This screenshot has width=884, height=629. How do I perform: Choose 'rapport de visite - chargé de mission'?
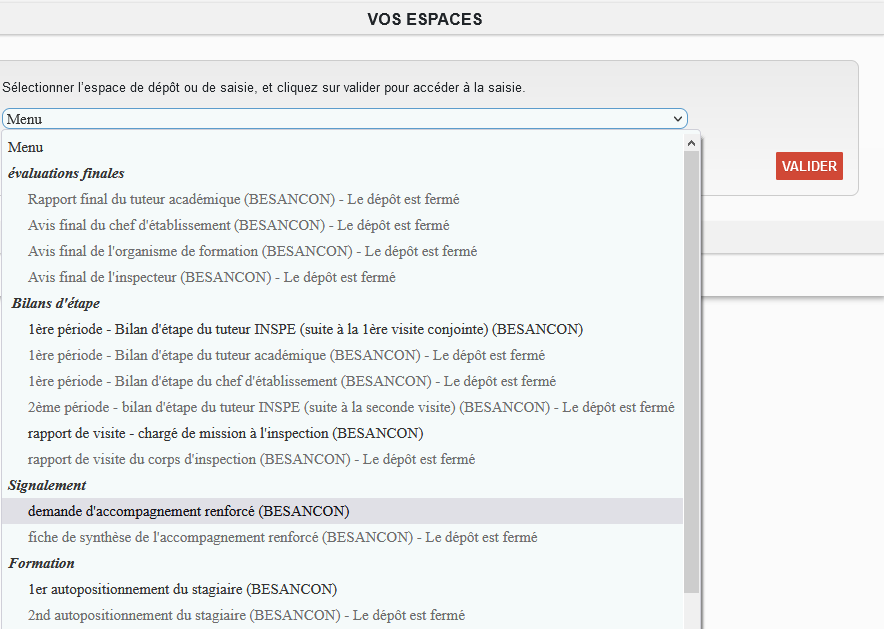click(x=225, y=433)
